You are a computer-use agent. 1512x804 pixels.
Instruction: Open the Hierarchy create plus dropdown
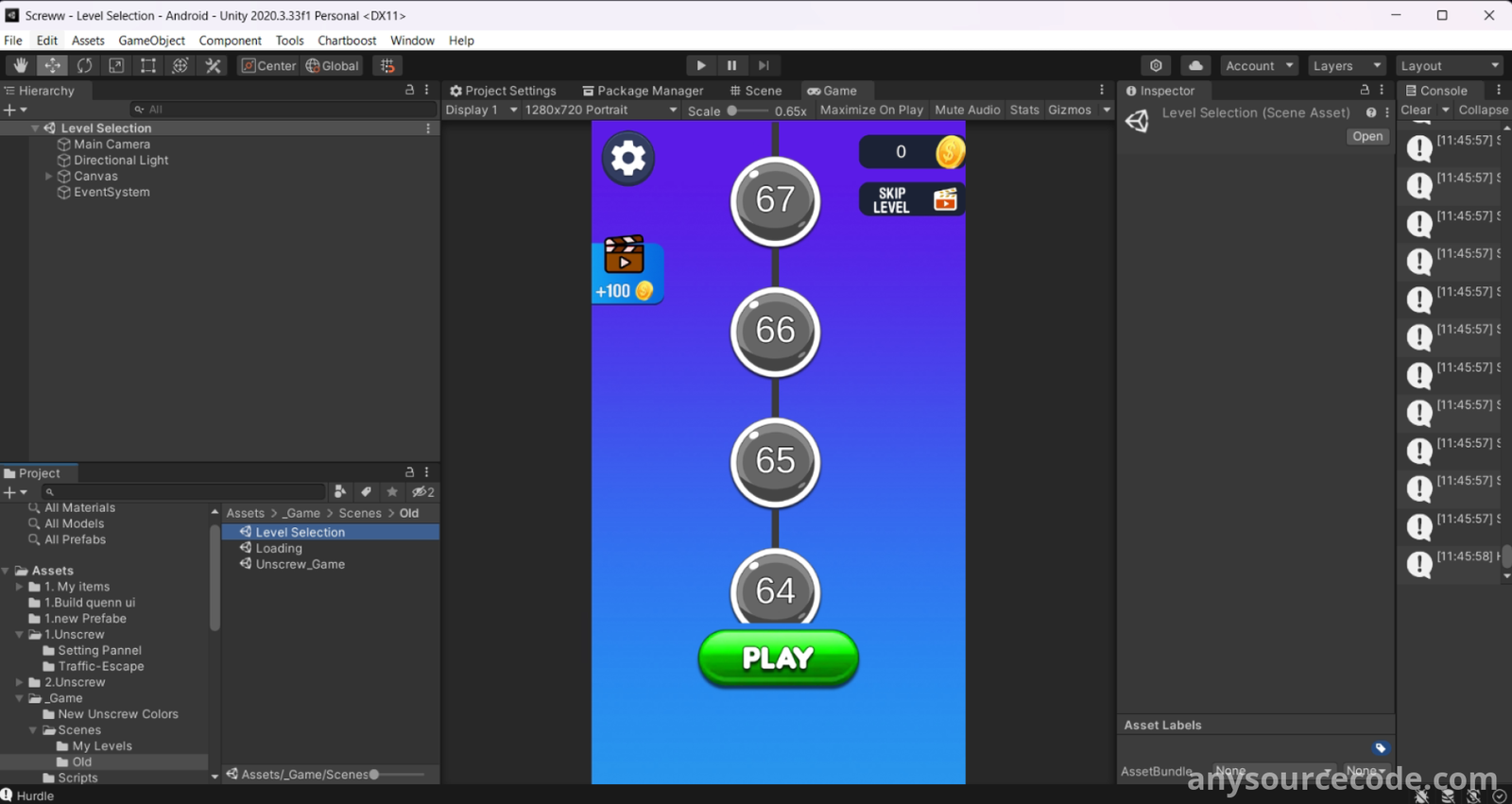15,110
